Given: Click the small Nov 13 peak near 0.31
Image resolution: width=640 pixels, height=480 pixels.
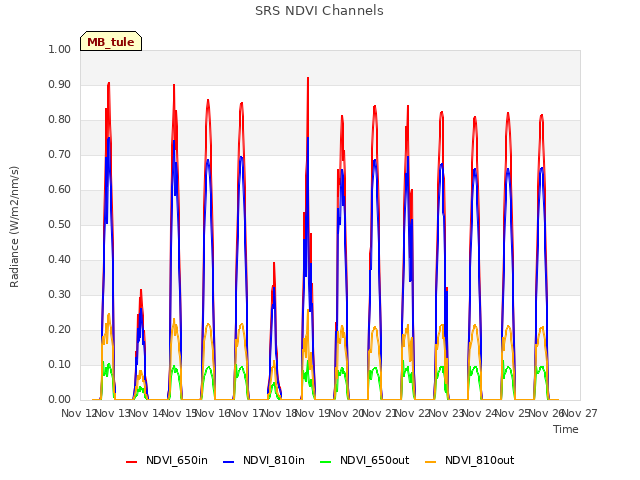Looking at the screenshot, I should (141, 290).
